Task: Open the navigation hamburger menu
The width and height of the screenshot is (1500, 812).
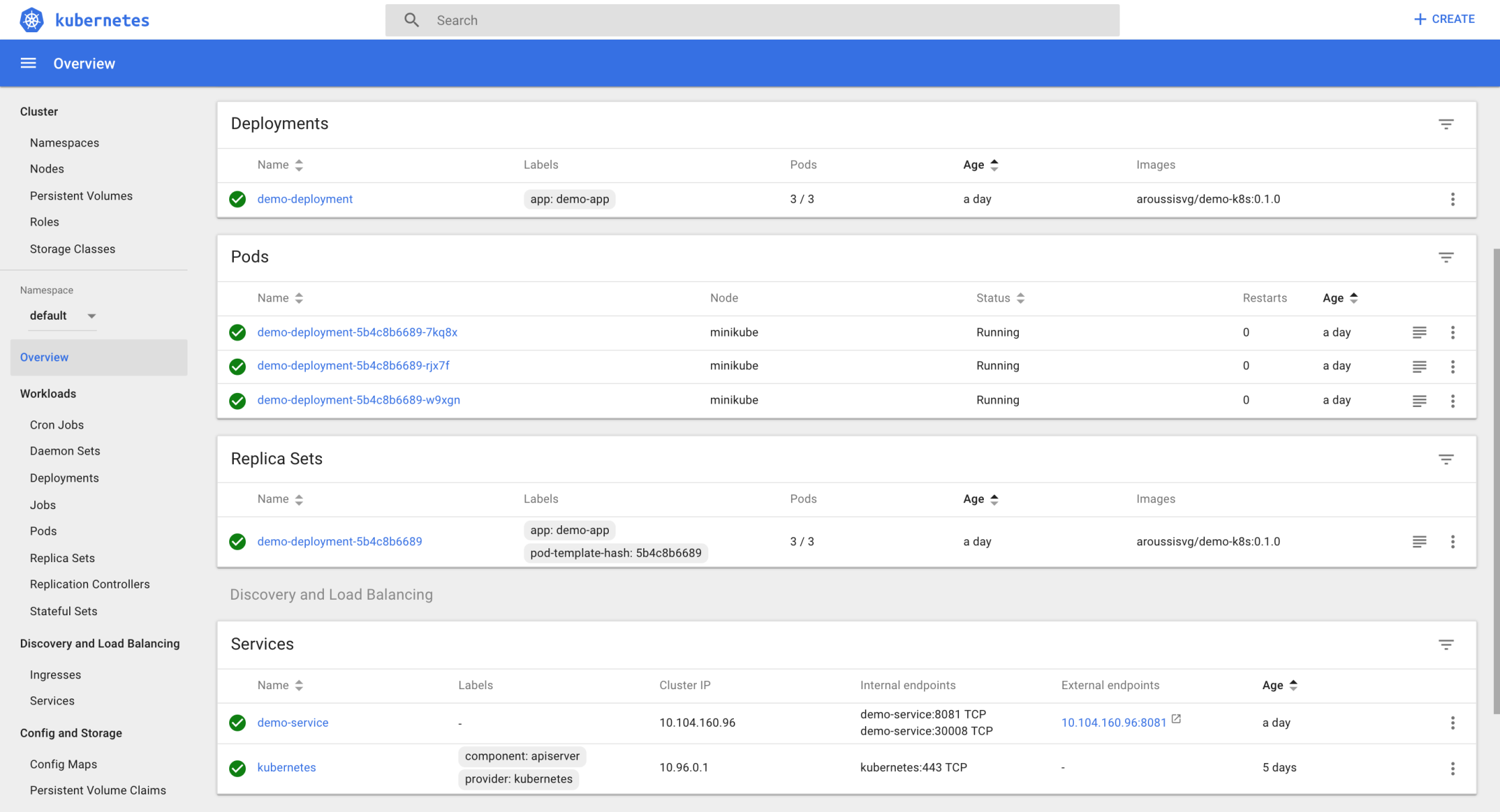Action: (28, 62)
